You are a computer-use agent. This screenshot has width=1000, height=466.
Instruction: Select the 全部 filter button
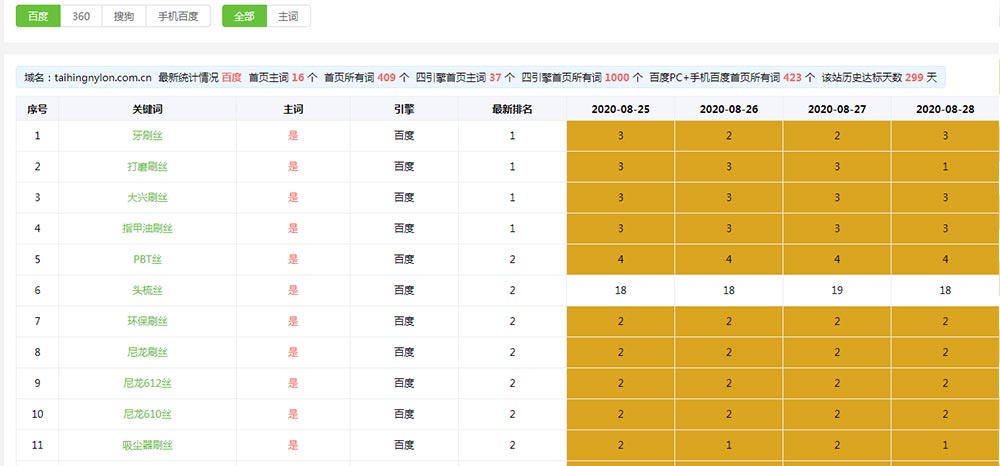(x=244, y=17)
